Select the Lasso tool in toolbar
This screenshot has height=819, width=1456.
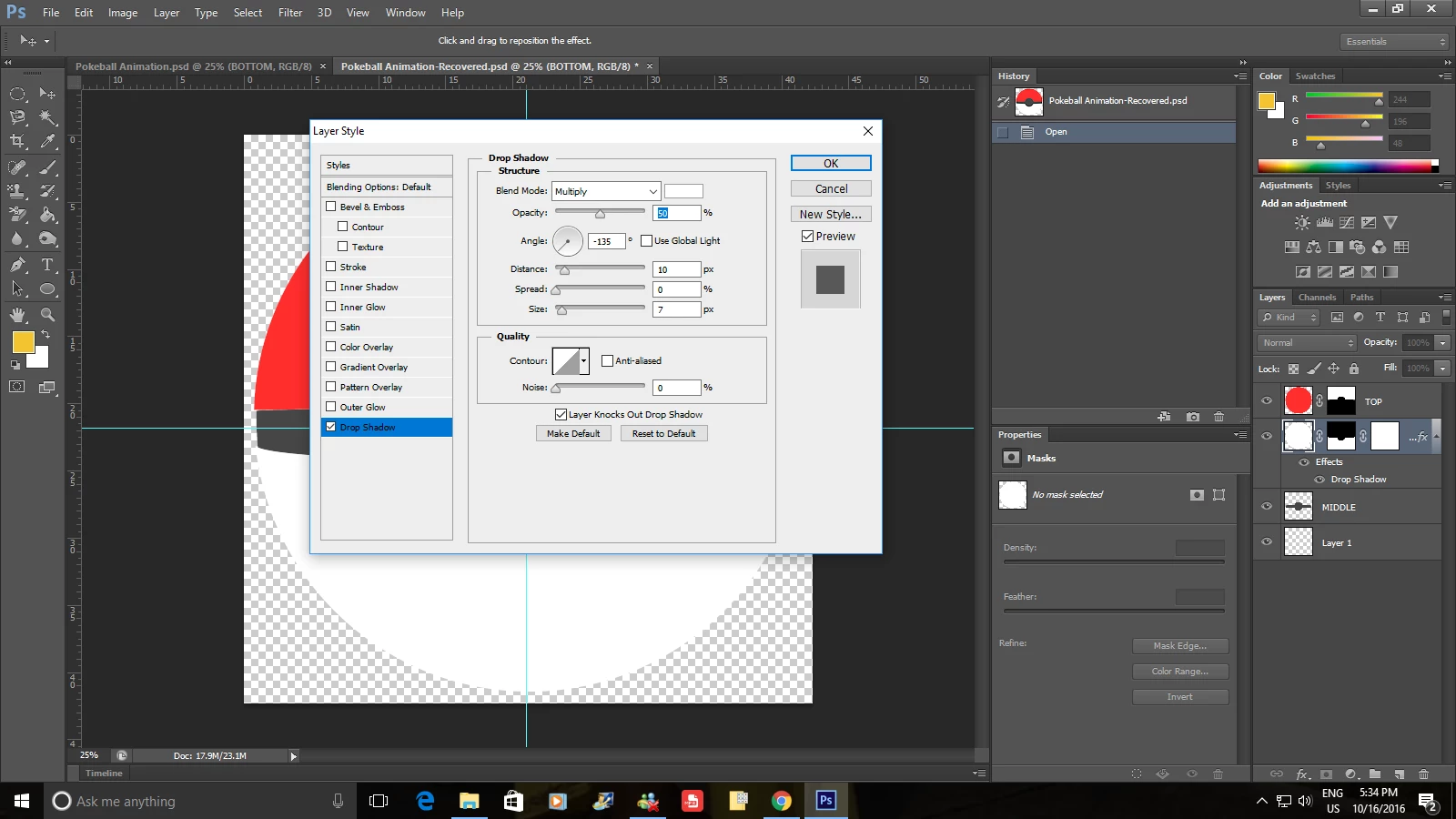point(17,117)
